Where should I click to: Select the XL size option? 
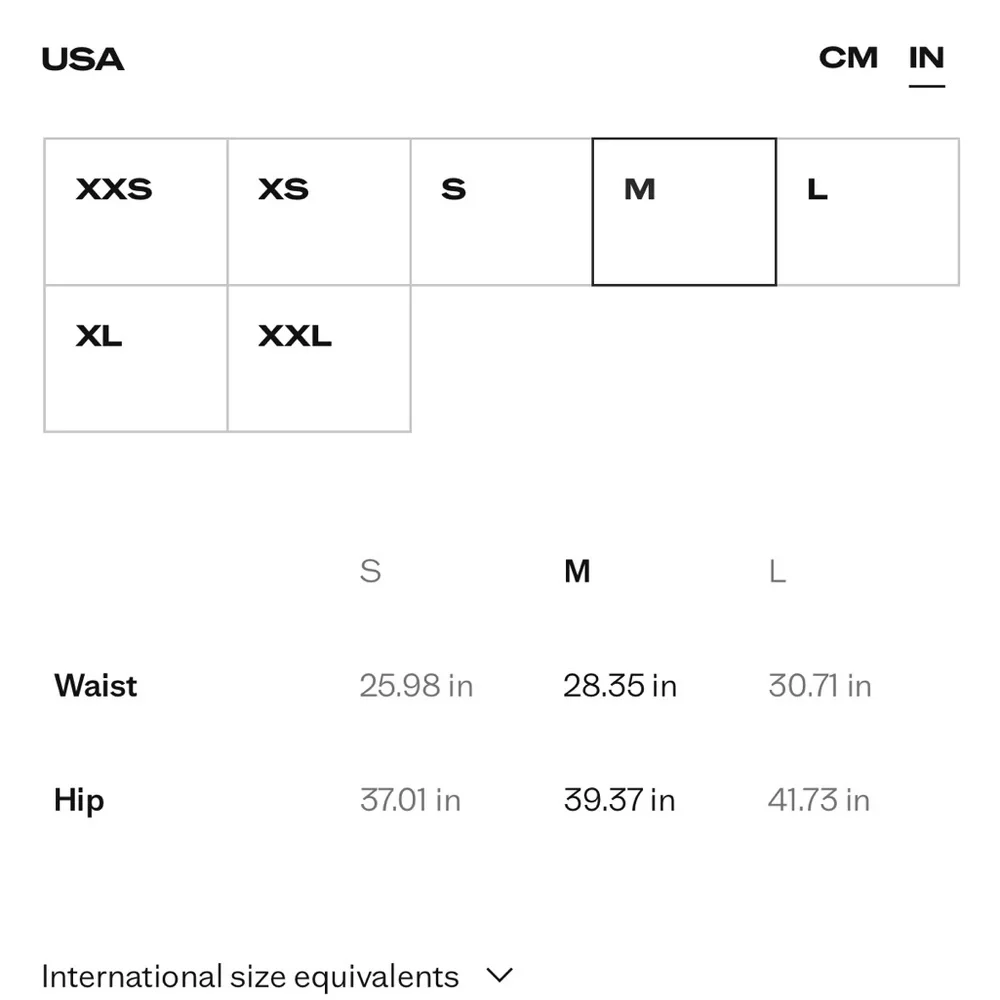click(136, 358)
